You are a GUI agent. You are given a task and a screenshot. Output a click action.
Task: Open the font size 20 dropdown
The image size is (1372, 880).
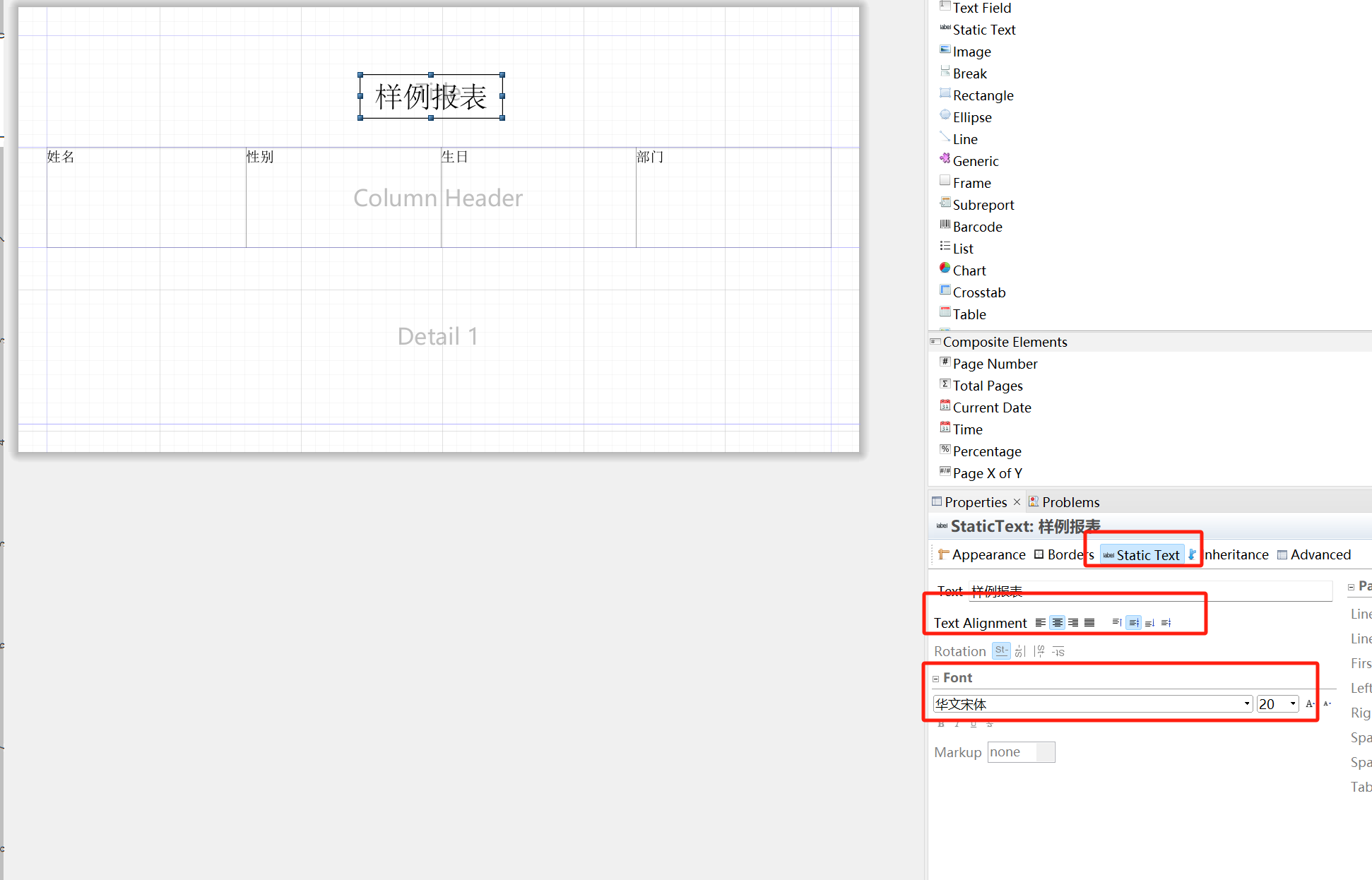coord(1292,703)
